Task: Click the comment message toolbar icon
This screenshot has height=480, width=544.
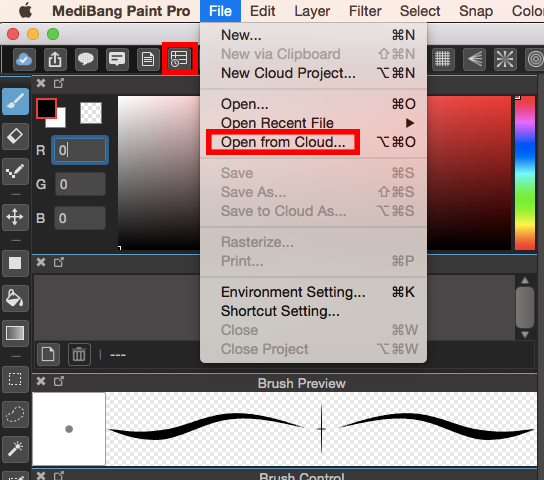Action: click(x=117, y=59)
